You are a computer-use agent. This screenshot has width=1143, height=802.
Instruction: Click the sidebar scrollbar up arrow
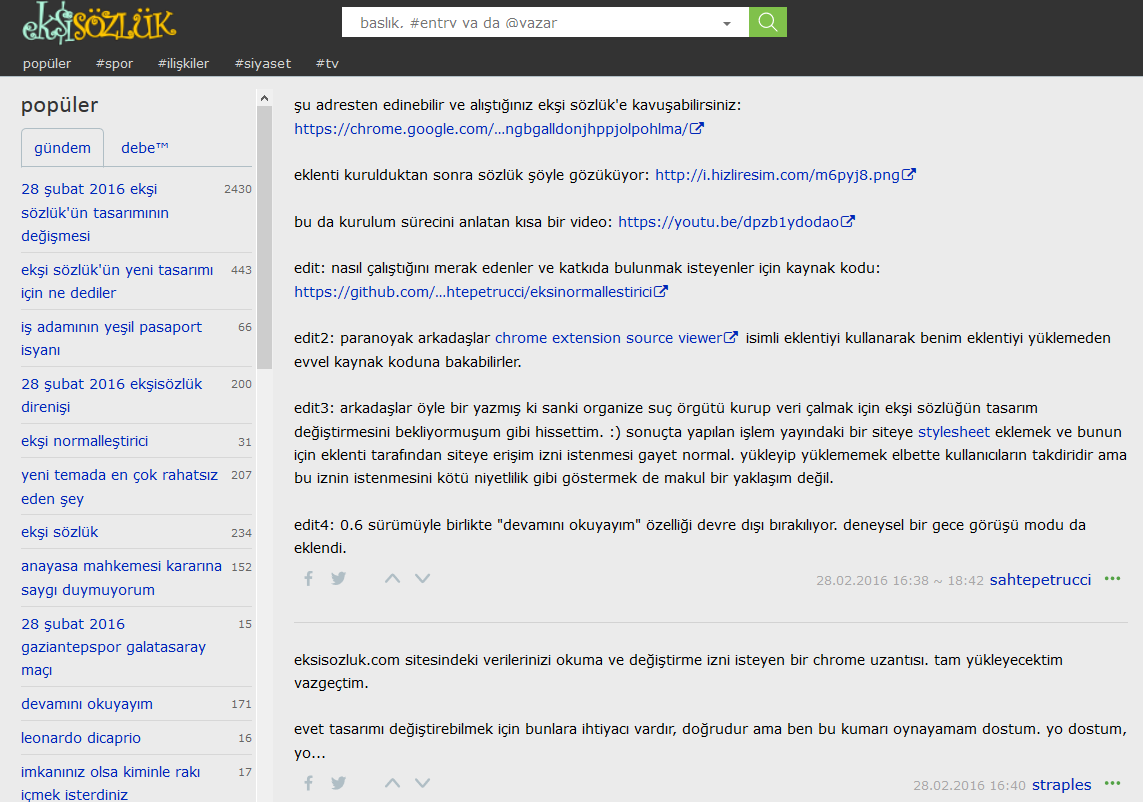[x=264, y=98]
